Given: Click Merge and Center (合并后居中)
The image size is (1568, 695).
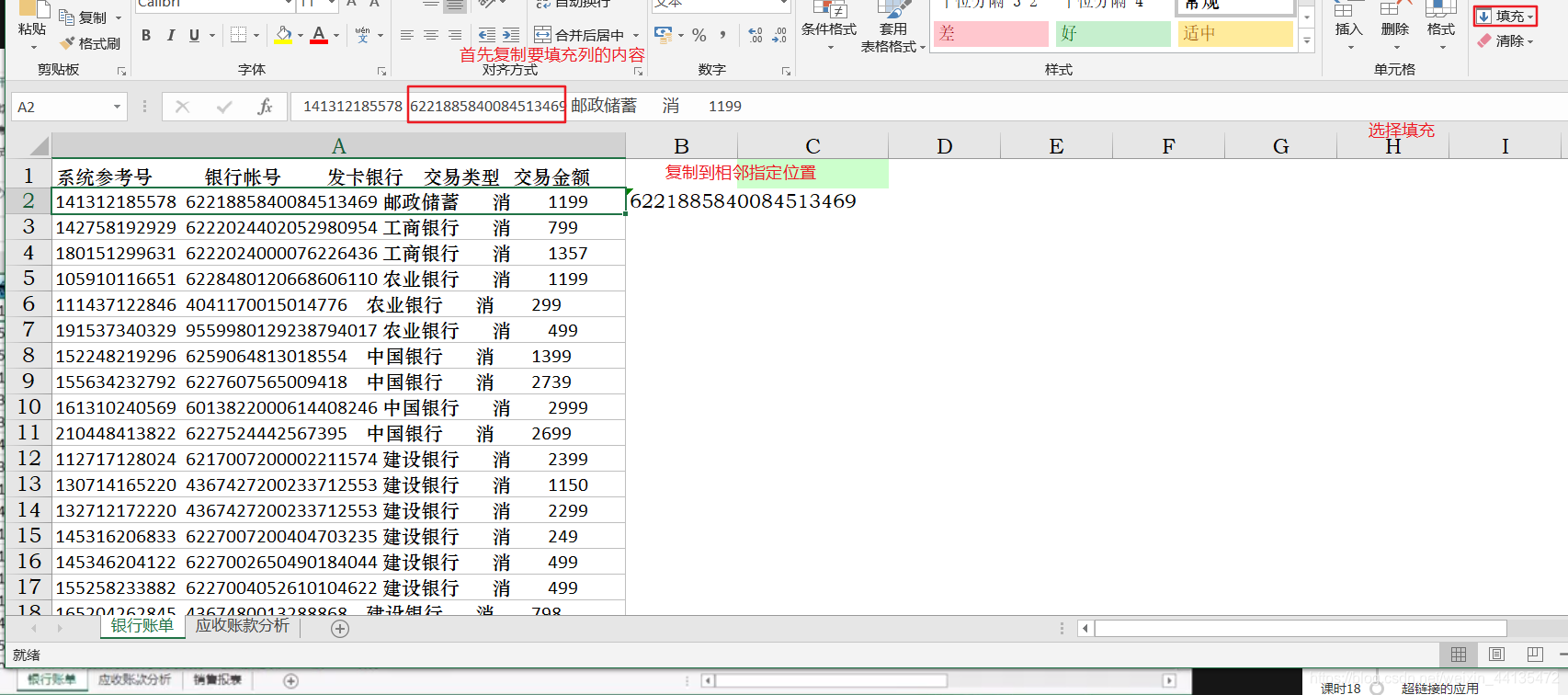Looking at the screenshot, I should click(x=579, y=35).
